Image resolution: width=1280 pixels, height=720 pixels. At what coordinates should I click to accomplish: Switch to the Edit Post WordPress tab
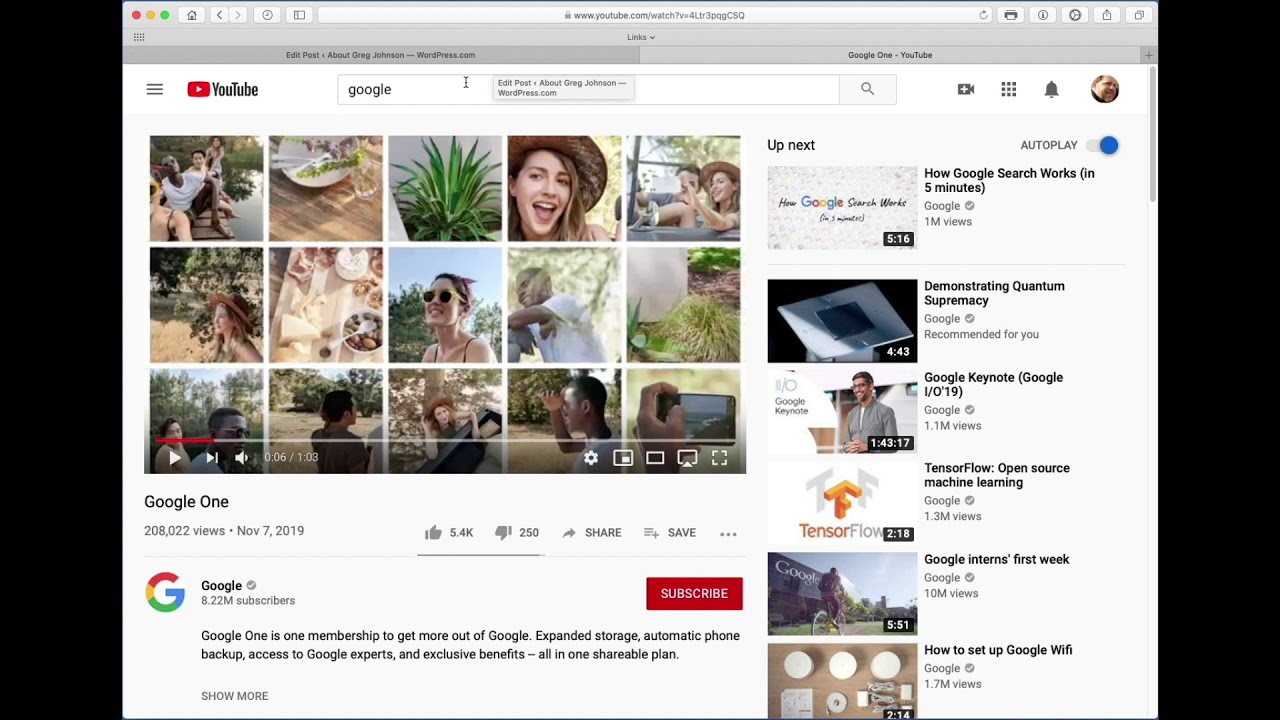380,55
